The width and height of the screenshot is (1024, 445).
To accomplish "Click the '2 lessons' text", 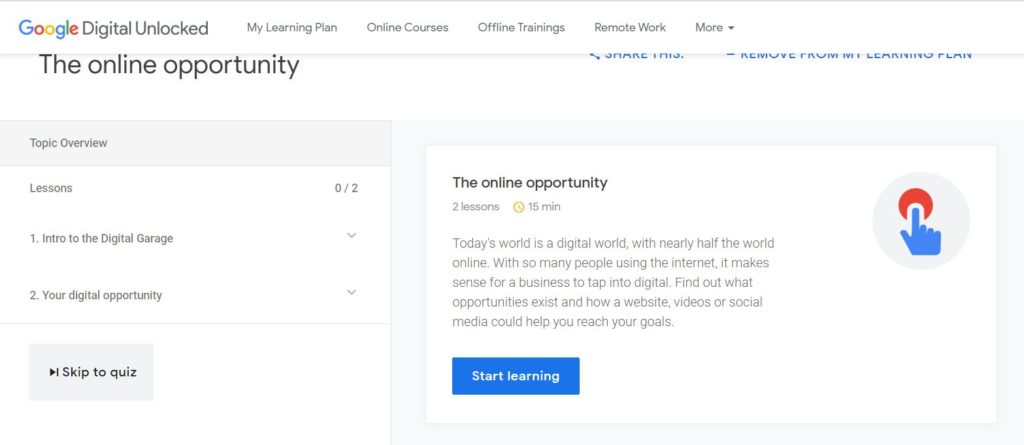I will pyautogui.click(x=475, y=207).
